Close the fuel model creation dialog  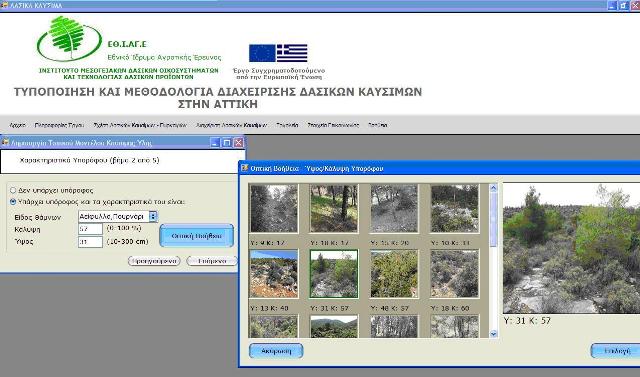pyautogui.click(x=239, y=142)
